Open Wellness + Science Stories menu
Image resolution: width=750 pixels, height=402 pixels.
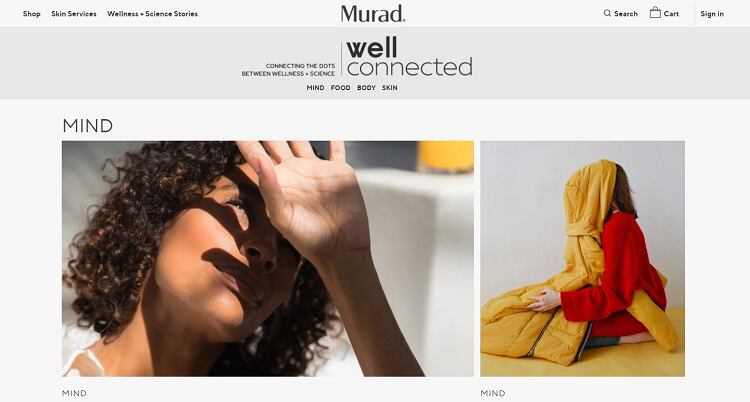click(152, 14)
